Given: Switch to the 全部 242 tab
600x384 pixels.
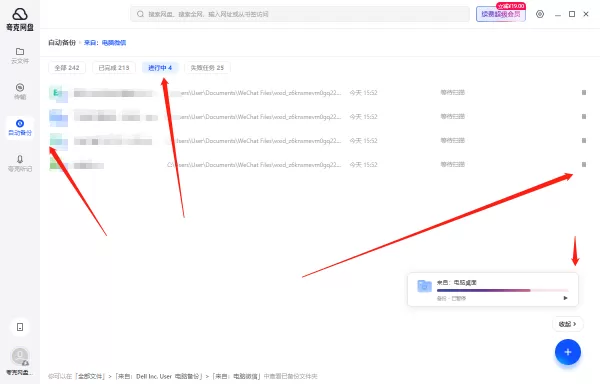Looking at the screenshot, I should [67, 68].
